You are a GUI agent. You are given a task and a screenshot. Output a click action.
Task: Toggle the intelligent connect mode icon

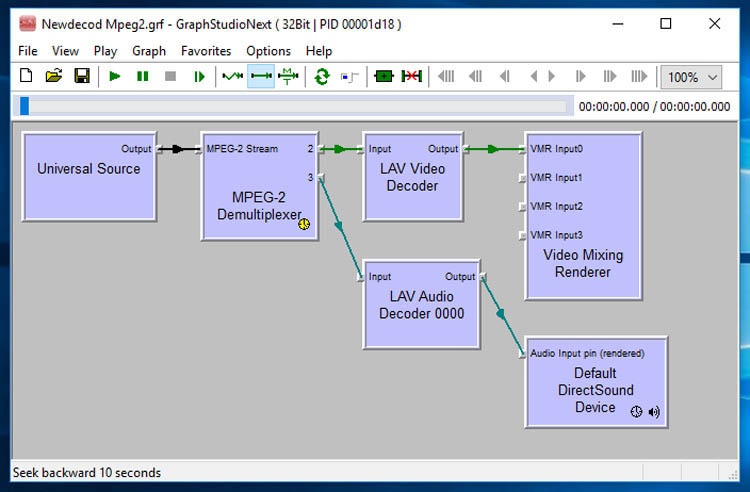233,76
